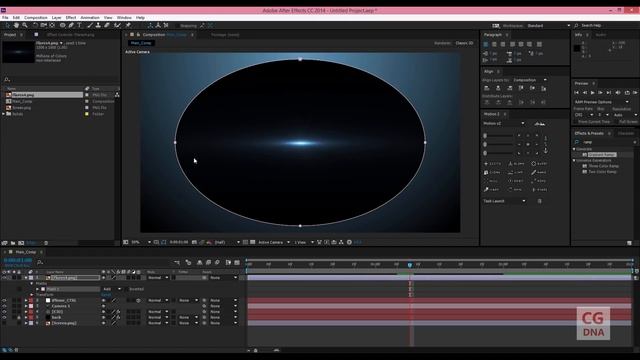Toggle visibility eye of Camera 1 layer

click(x=4, y=306)
